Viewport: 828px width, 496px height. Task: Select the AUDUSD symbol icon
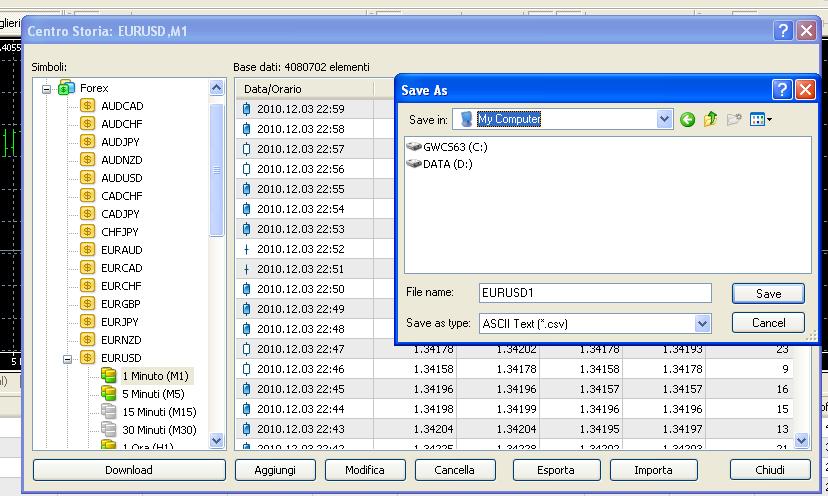[87, 177]
